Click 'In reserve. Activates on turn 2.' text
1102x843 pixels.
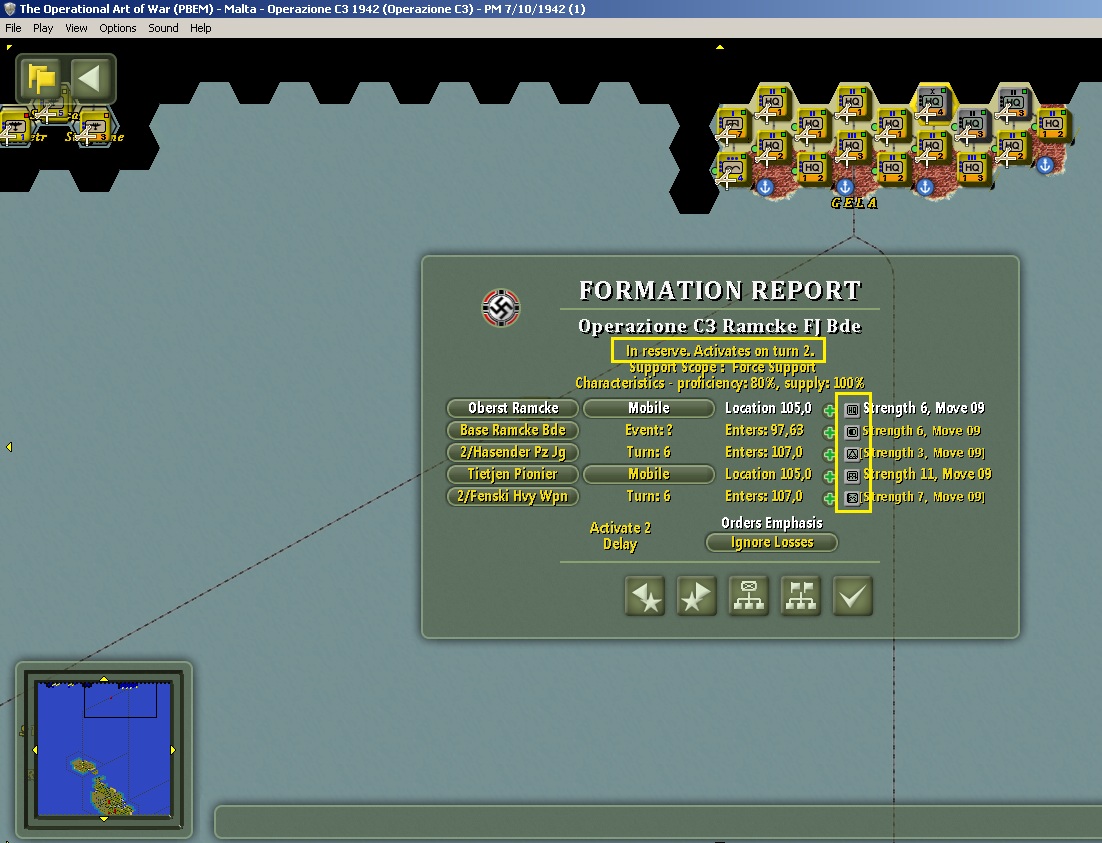(720, 351)
